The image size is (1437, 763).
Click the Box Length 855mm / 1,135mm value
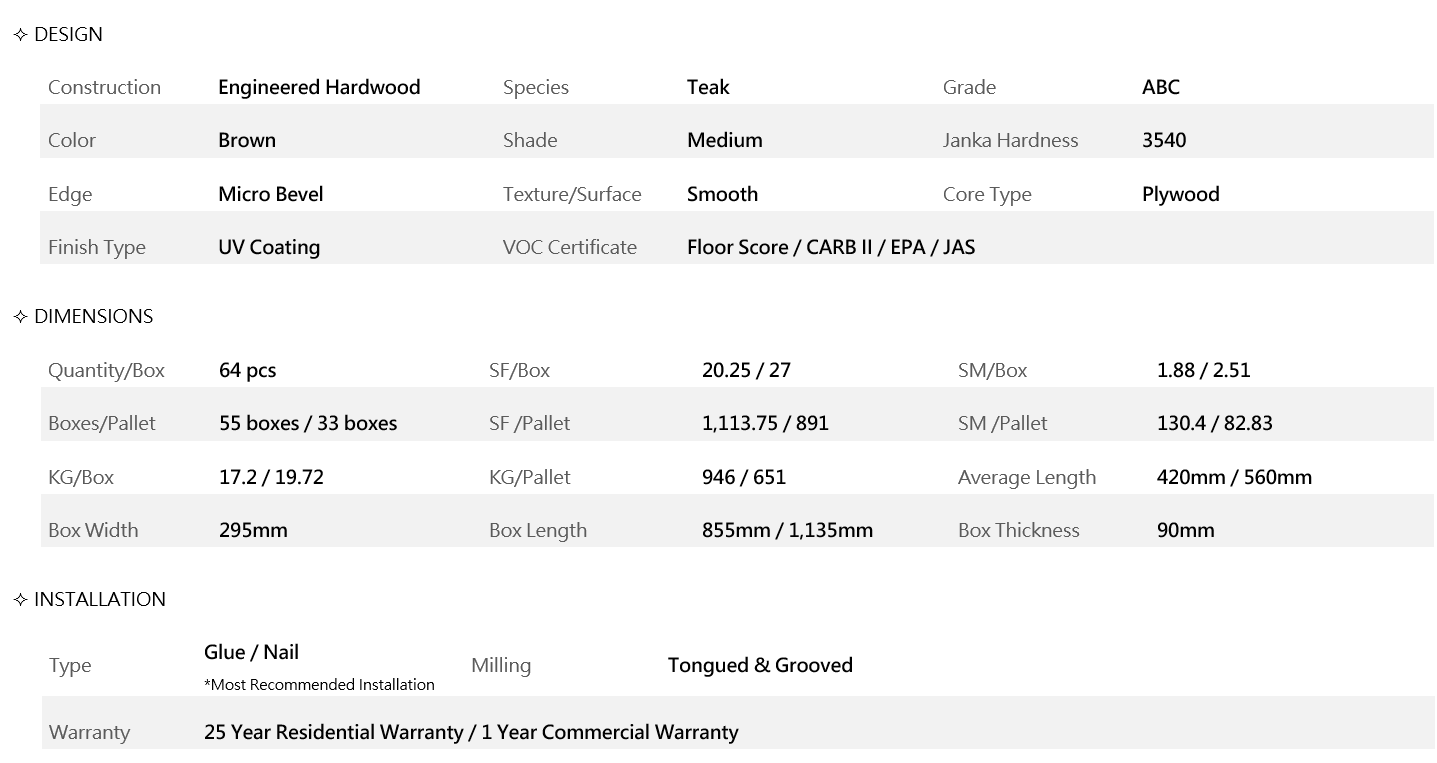tap(787, 530)
